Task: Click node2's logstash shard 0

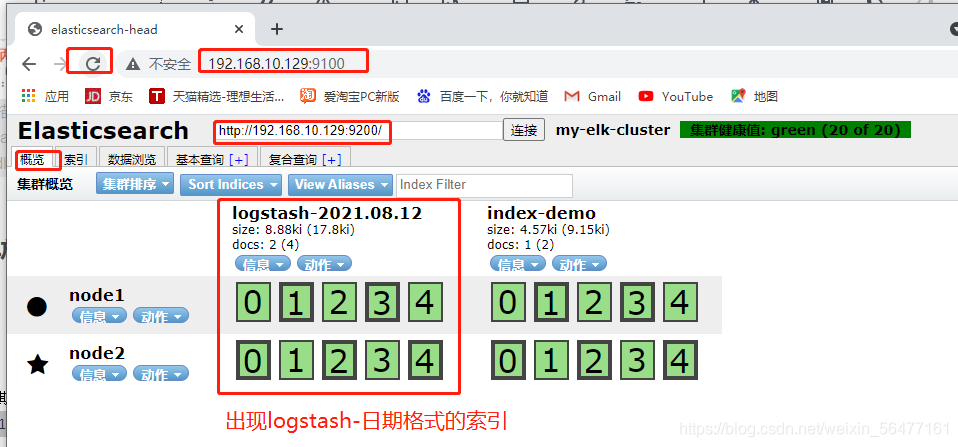Action: click(253, 360)
